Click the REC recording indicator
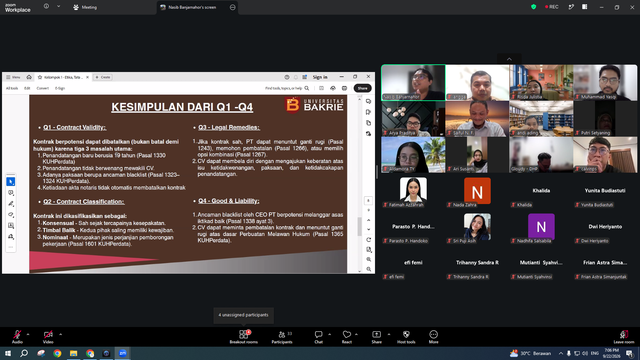 pos(551,7)
